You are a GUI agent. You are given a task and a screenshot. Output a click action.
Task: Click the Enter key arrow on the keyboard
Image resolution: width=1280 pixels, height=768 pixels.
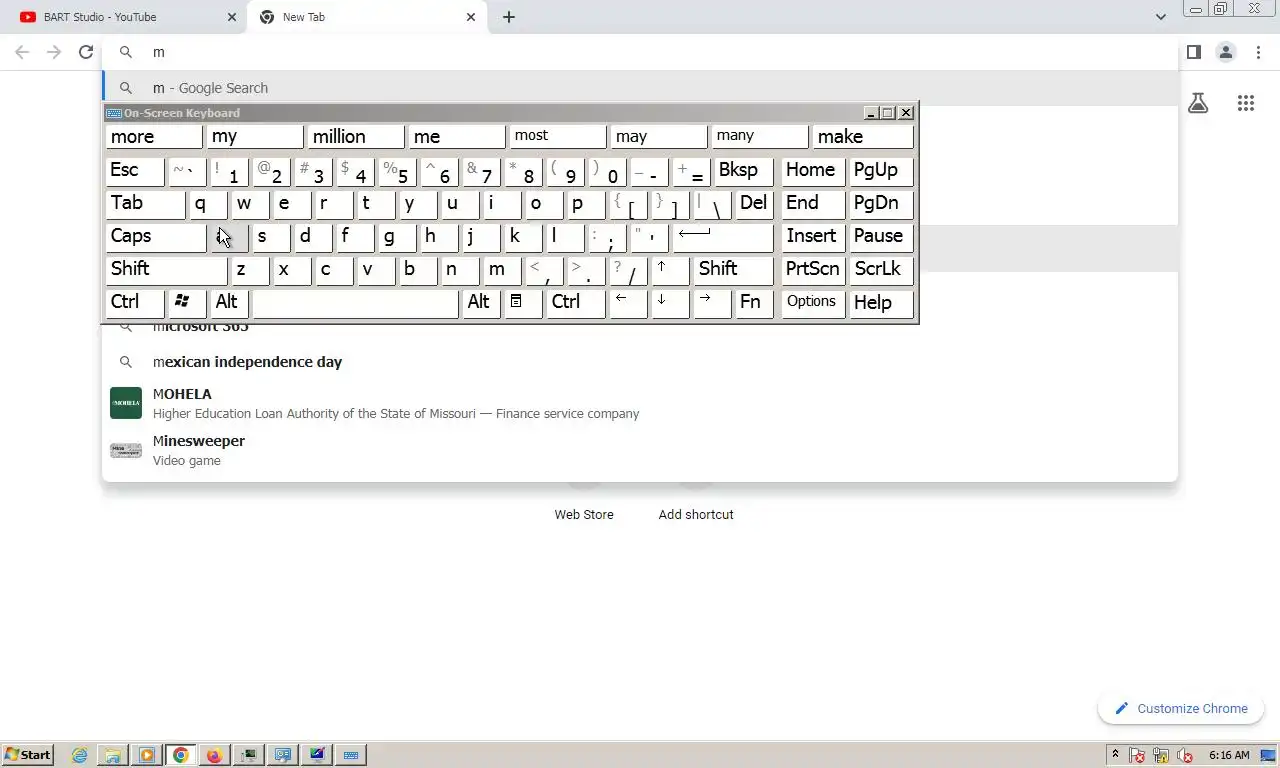pyautogui.click(x=723, y=237)
